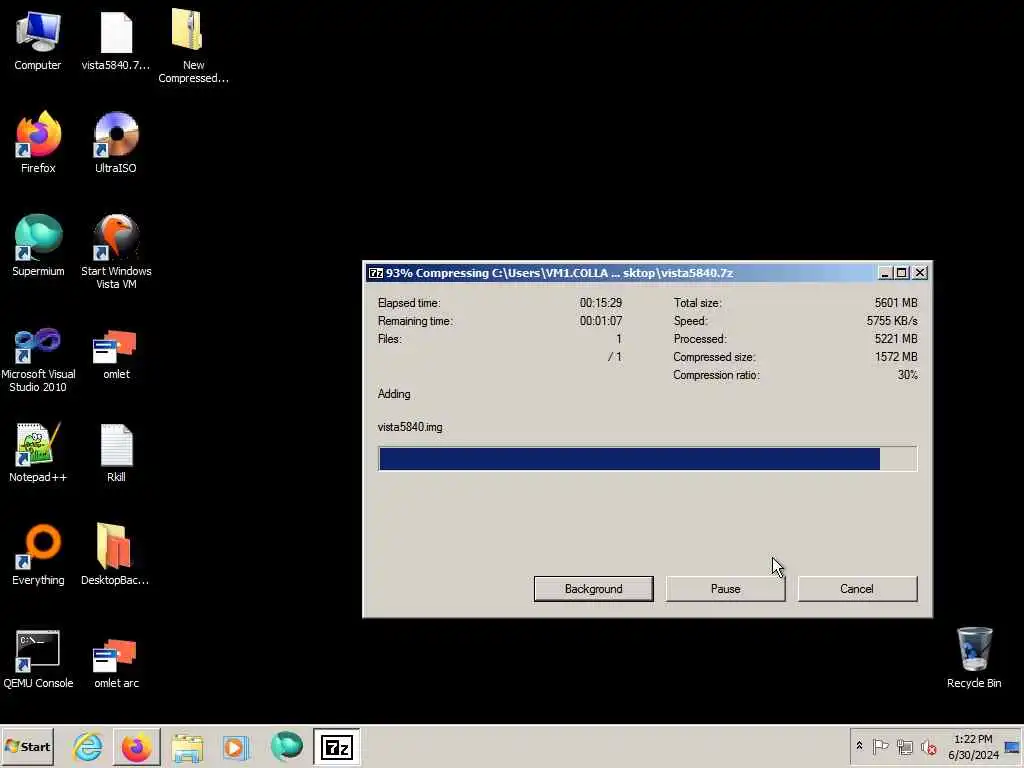Cancel the 7-Zip compression
Image resolution: width=1024 pixels, height=768 pixels.
[857, 588]
